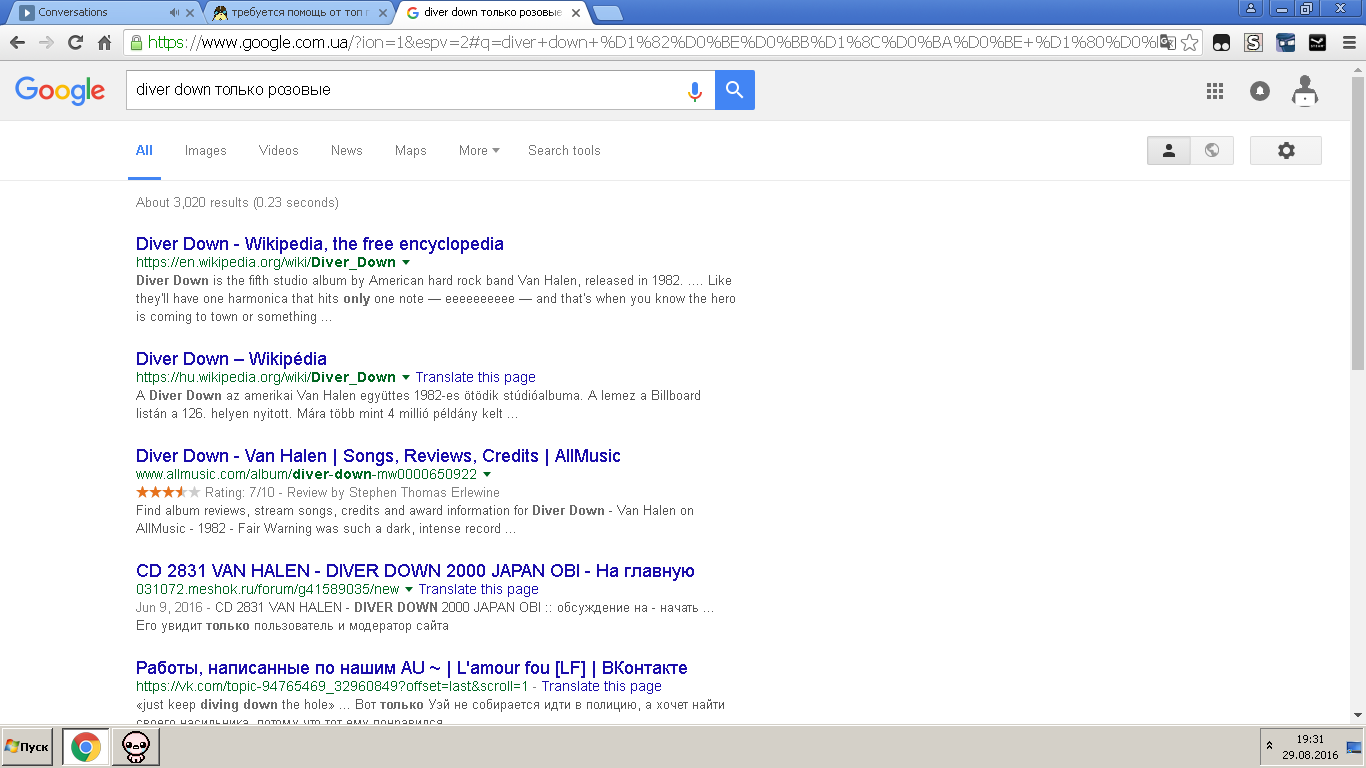
Task: Open the 'Diver Down – Wikipédia' result
Action: pyautogui.click(x=231, y=359)
